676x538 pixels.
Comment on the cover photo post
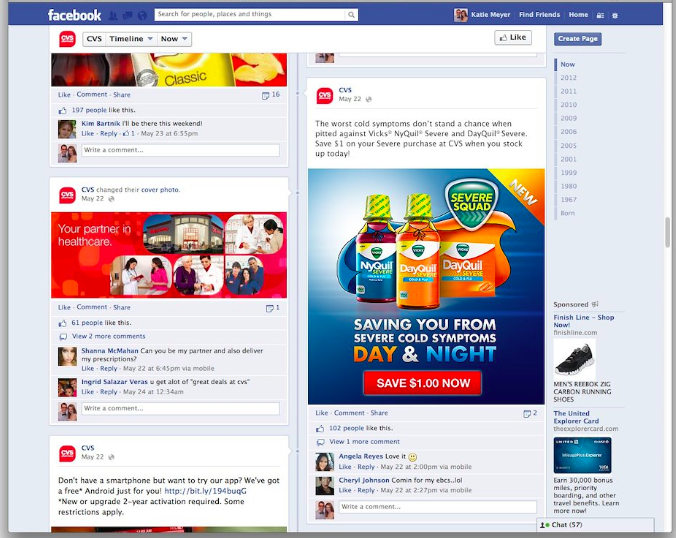click(91, 307)
